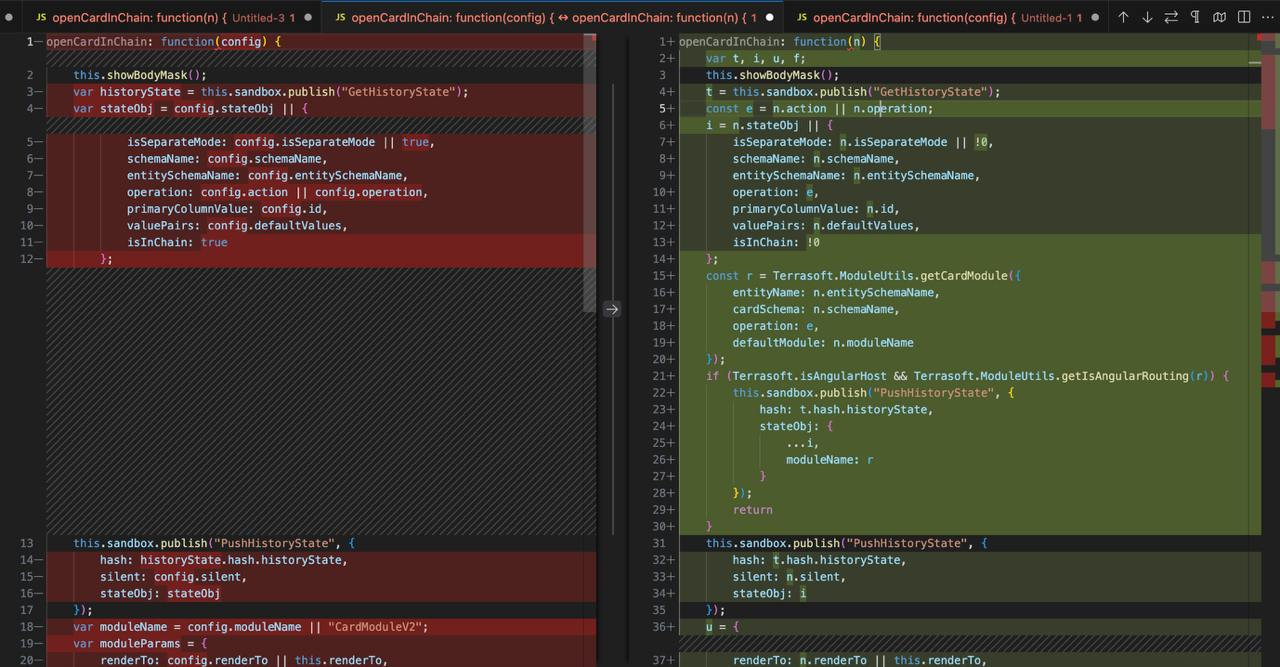
Task: Click 'schemaName: config.schemaName' line
Action: 227,158
